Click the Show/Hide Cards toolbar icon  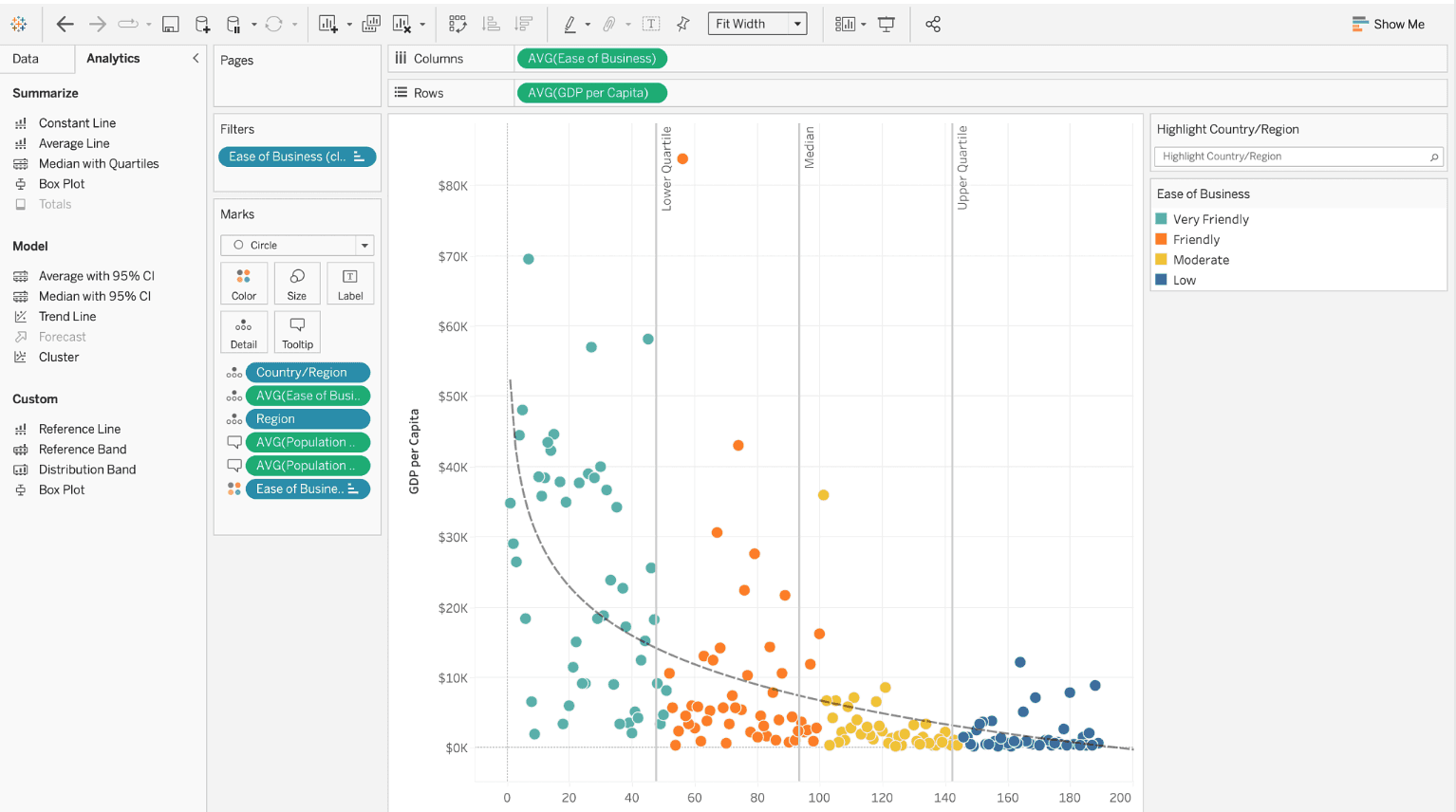(845, 24)
